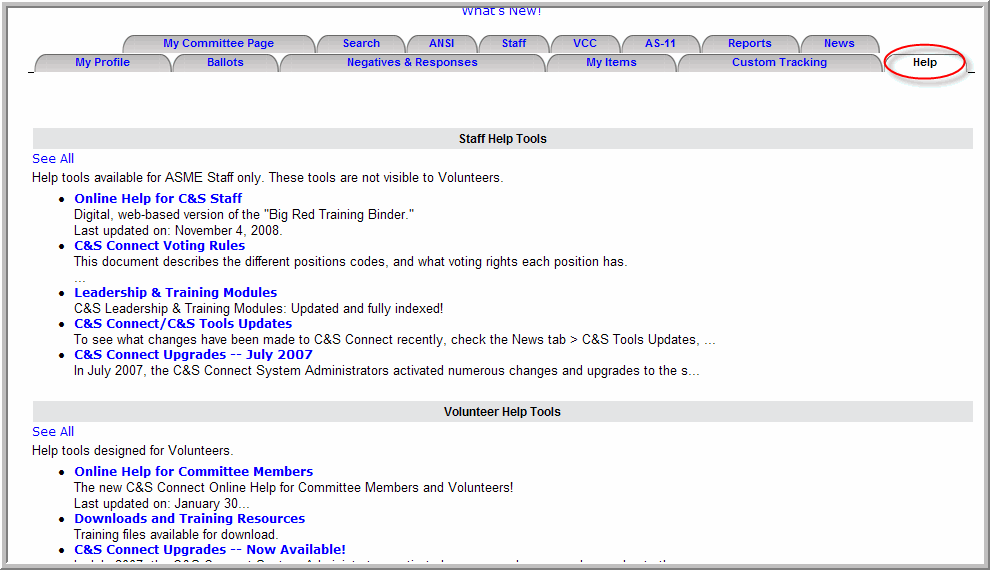The height and width of the screenshot is (570, 990).
Task: Click text 'Help tools designed for Volunteers.'
Action: point(133,450)
